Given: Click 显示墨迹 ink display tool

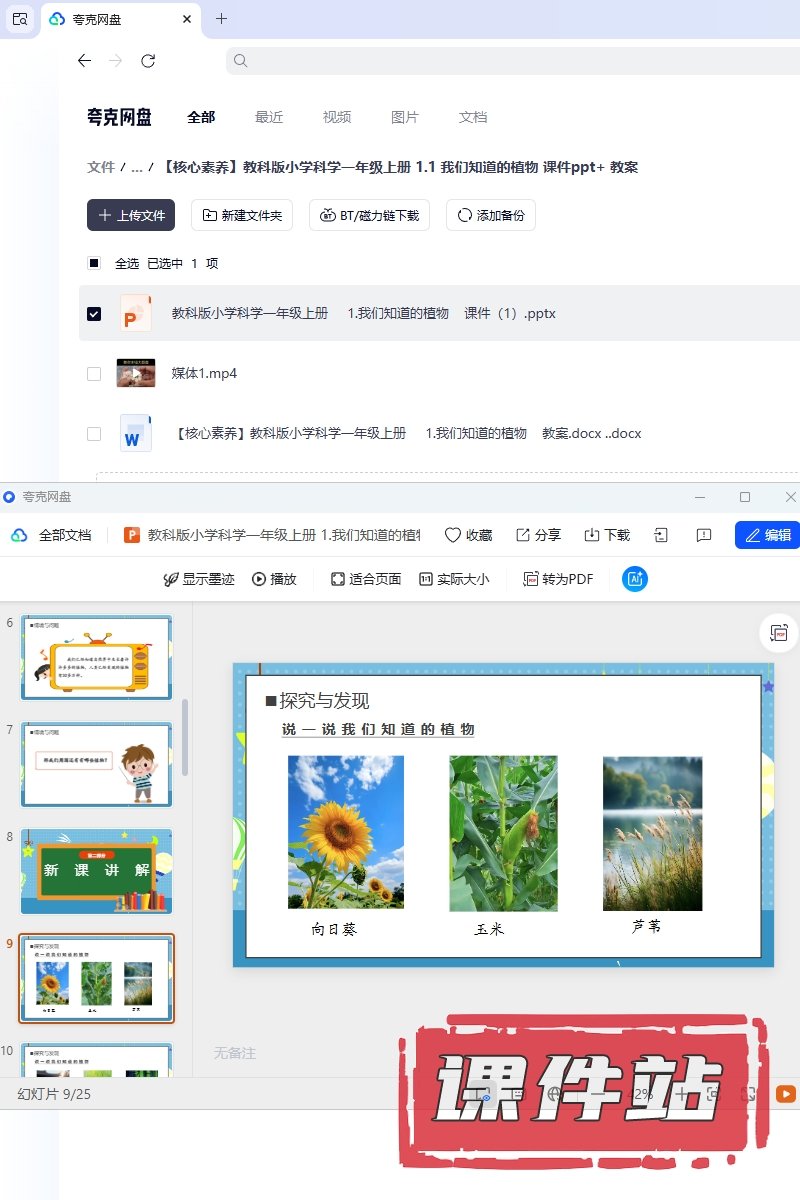Looking at the screenshot, I should click(171, 579).
